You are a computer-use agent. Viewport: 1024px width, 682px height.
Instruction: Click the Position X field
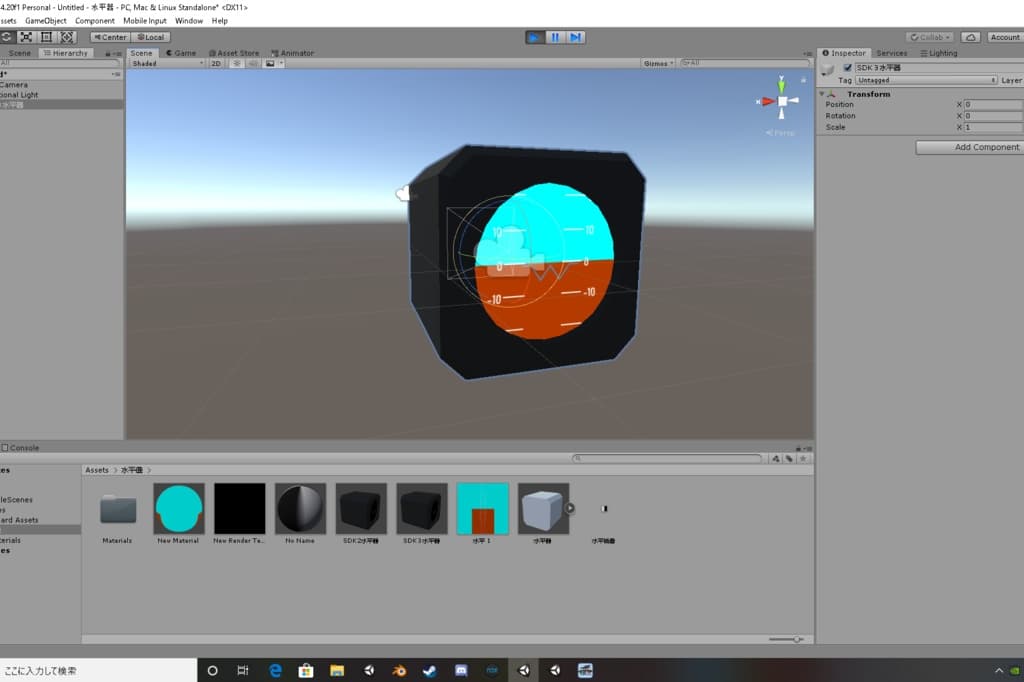click(x=993, y=105)
